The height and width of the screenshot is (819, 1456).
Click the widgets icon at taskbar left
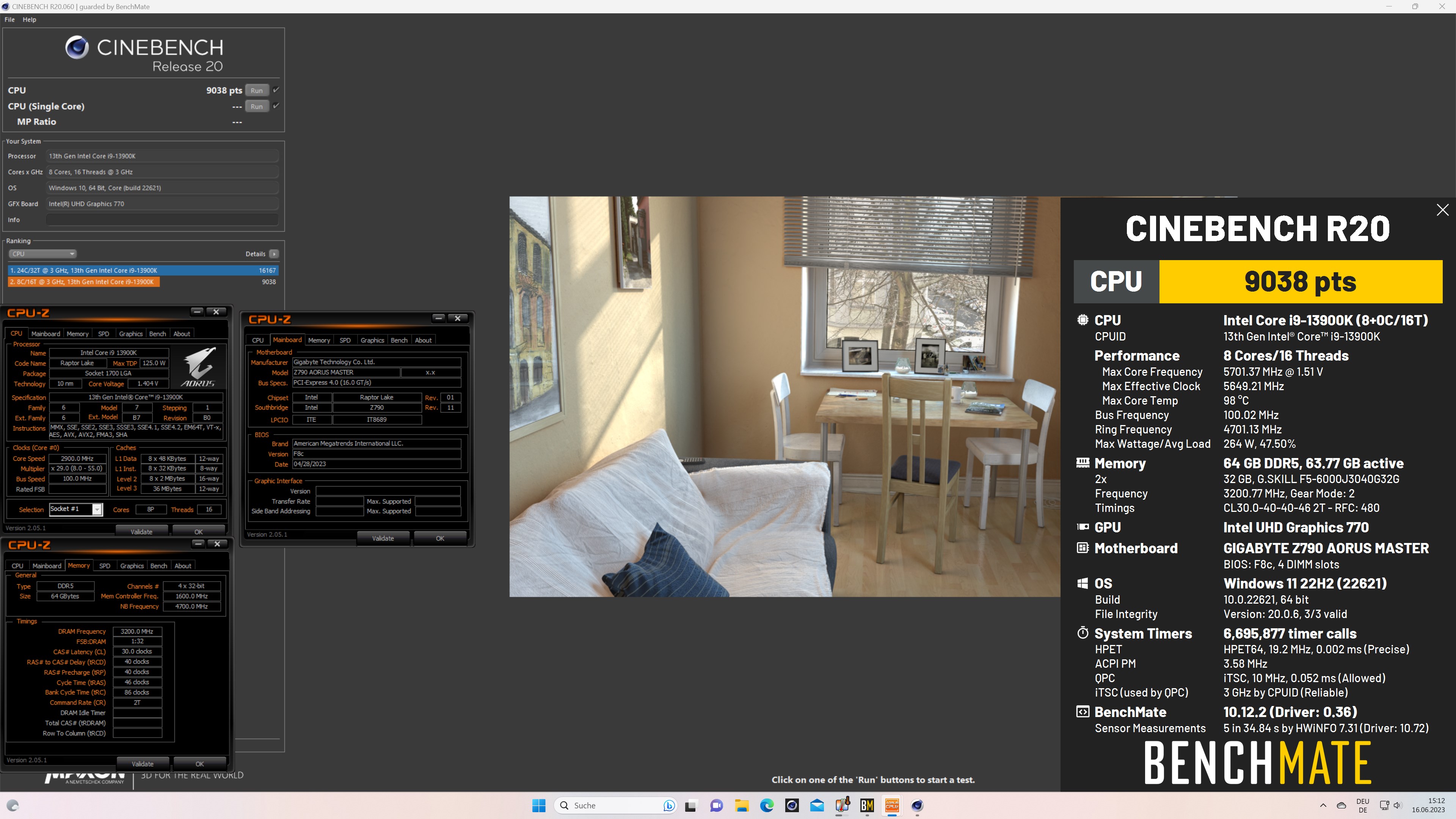pyautogui.click(x=13, y=805)
